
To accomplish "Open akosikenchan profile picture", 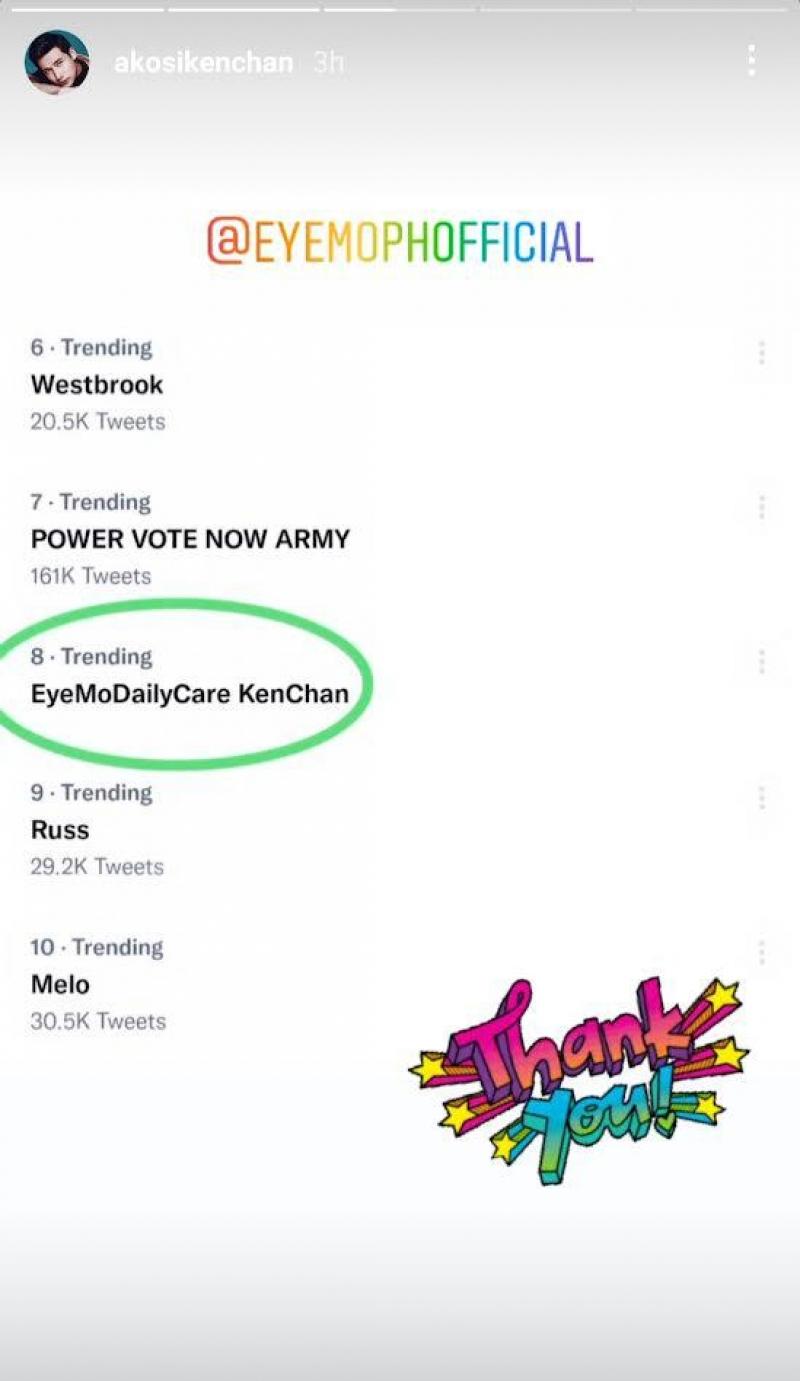I will coord(56,62).
